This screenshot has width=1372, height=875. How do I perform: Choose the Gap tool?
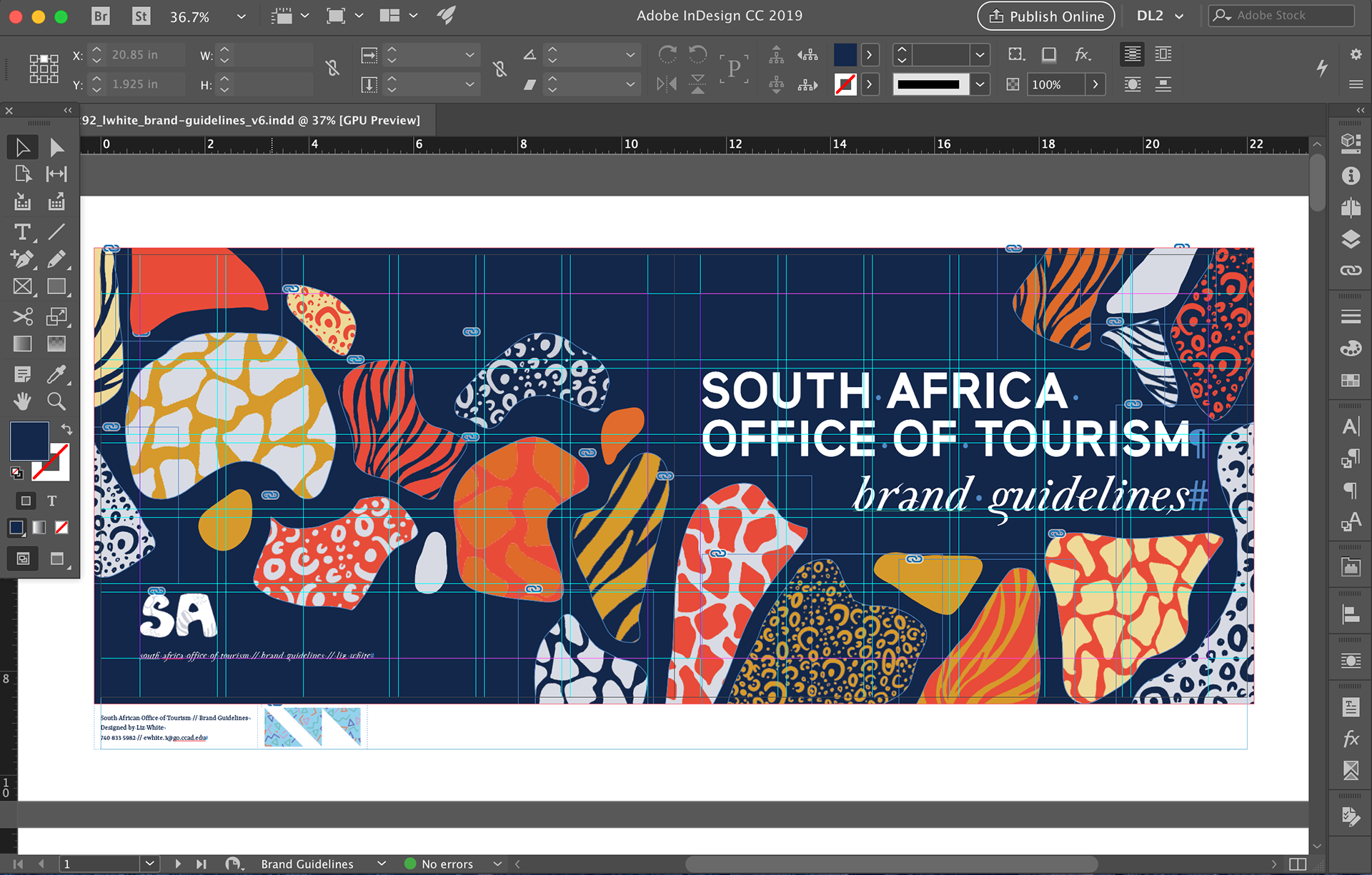(x=56, y=174)
